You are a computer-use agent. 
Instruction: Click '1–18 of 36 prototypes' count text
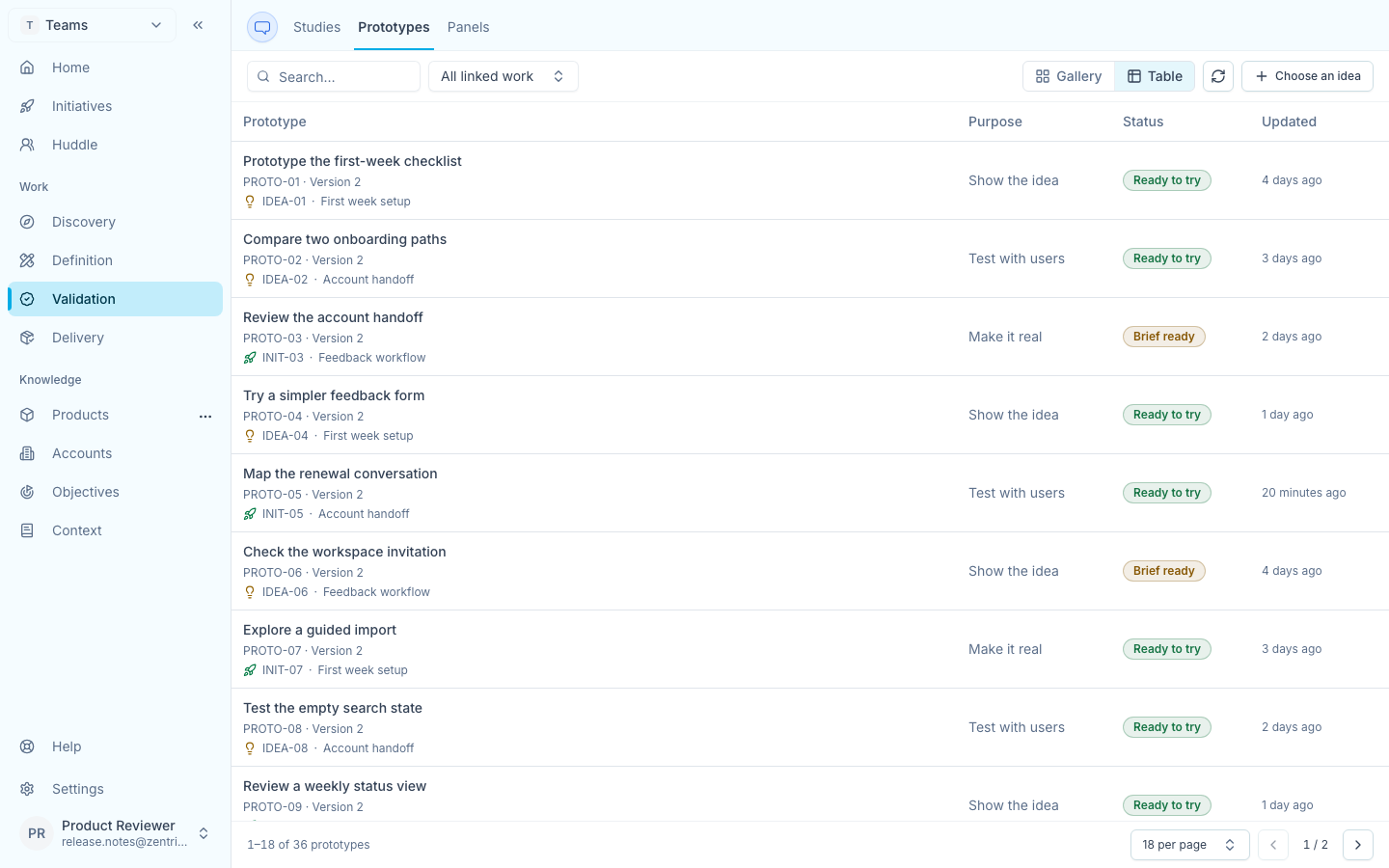309,845
